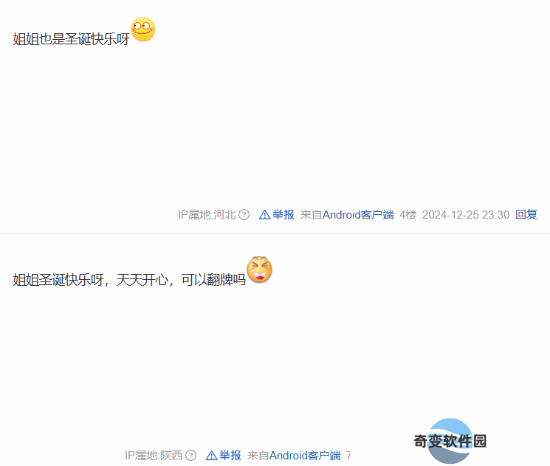Click the 奇变软件园 watermark logo
Image resolution: width=550 pixels, height=466 pixels.
click(x=450, y=441)
